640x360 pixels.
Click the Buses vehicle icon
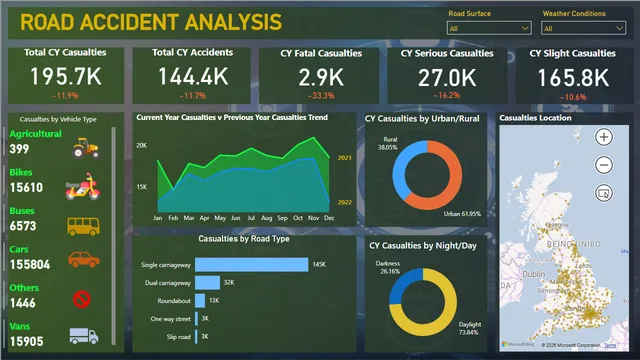point(83,226)
